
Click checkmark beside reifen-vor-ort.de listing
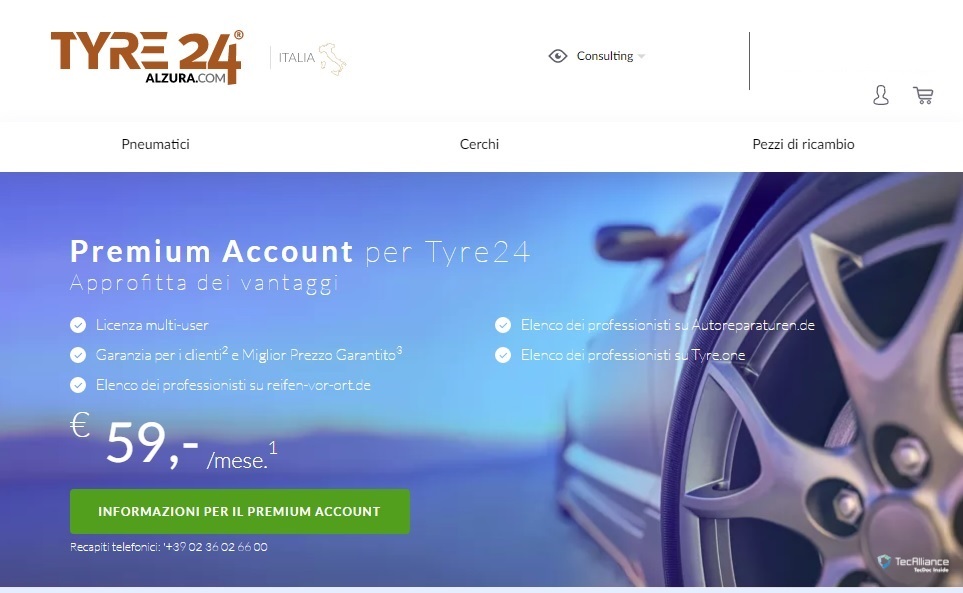(78, 385)
